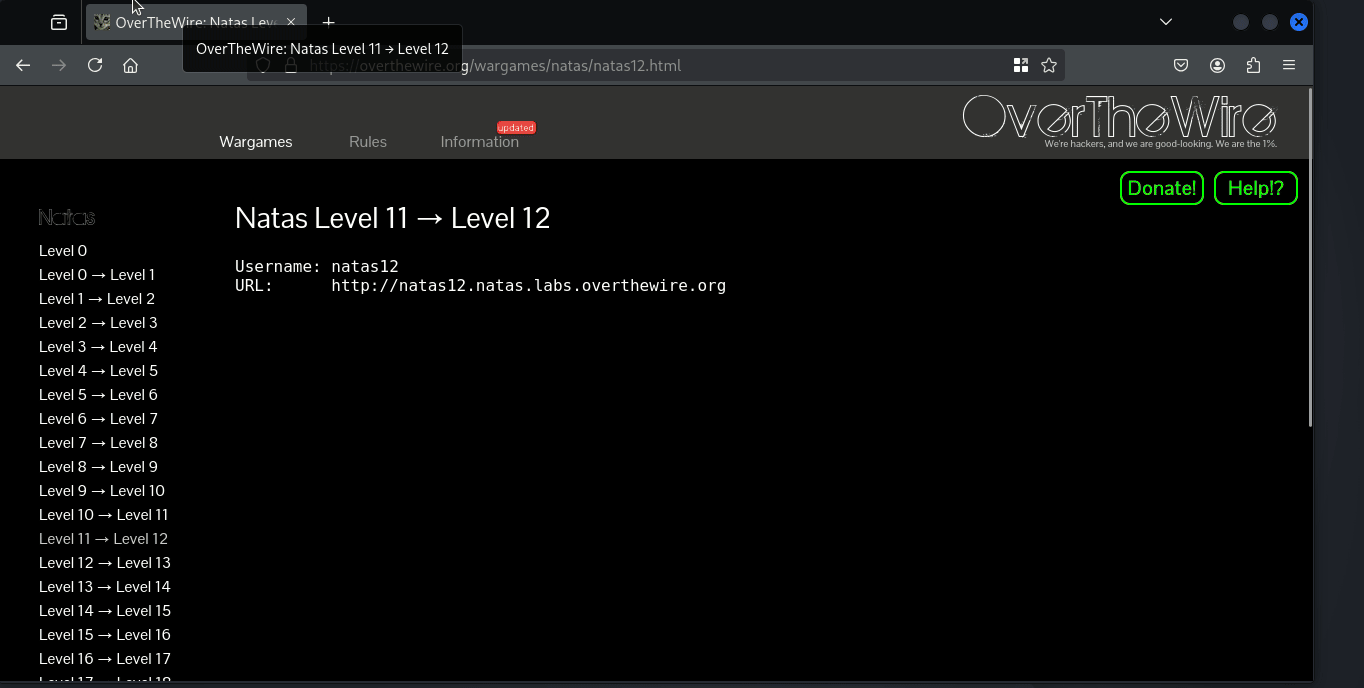Open the Rules menu item
The width and height of the screenshot is (1364, 688).
click(x=368, y=142)
